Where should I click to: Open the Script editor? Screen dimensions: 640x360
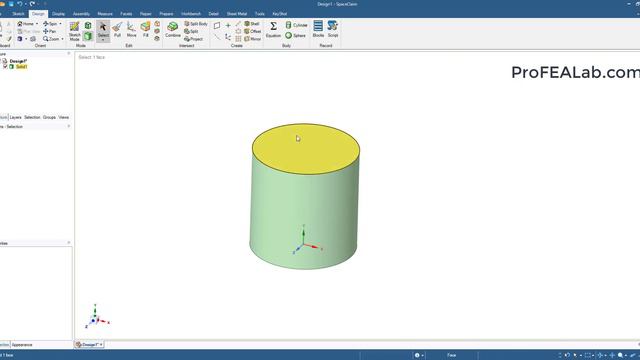(333, 29)
